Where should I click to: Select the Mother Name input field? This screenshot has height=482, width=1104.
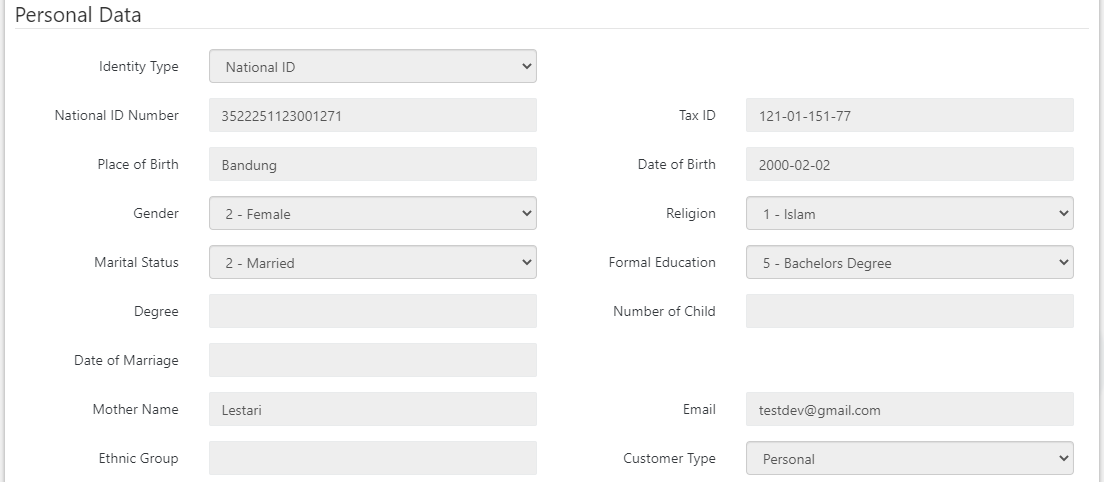click(372, 410)
